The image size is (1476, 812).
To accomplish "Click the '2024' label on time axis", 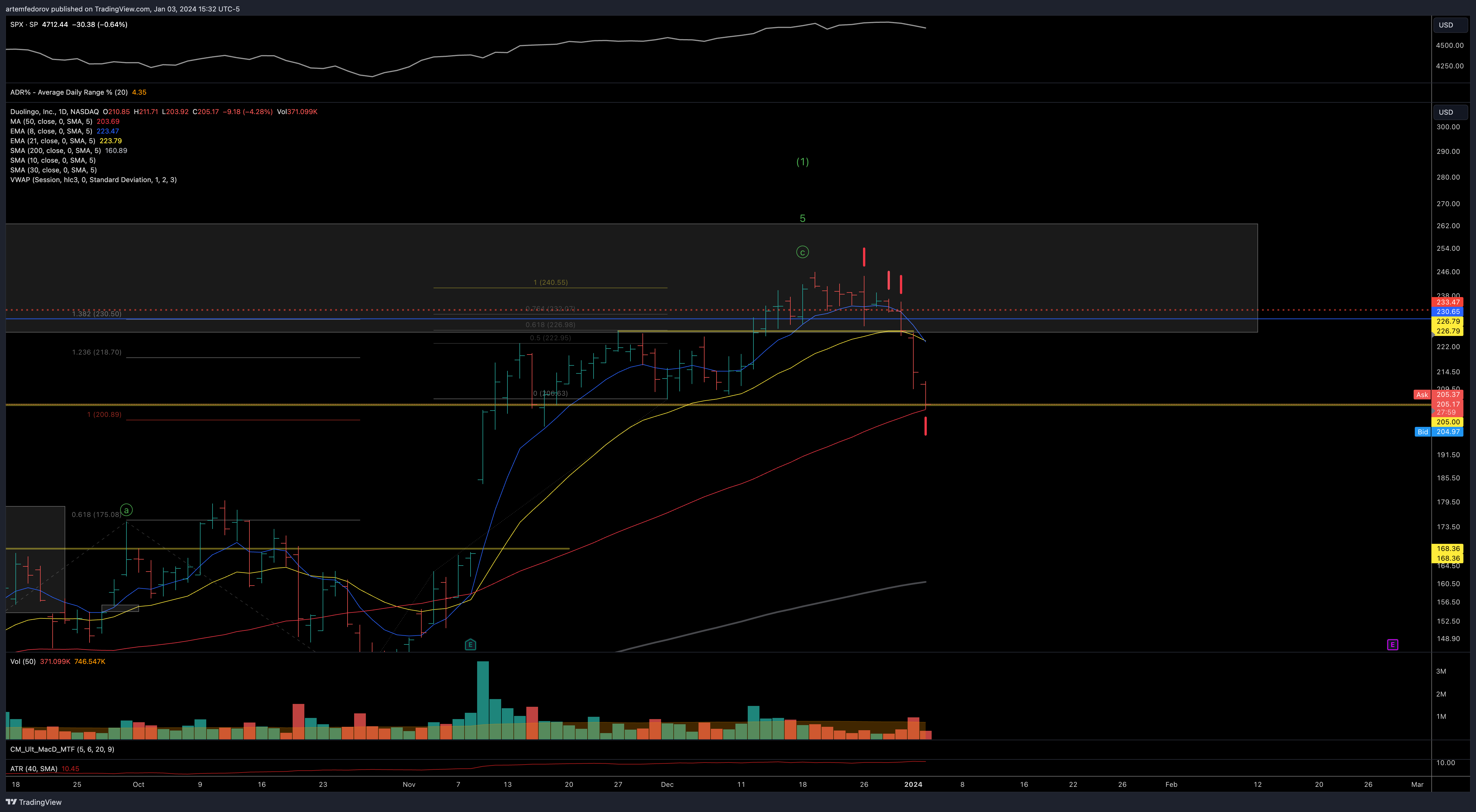I will tap(913, 785).
